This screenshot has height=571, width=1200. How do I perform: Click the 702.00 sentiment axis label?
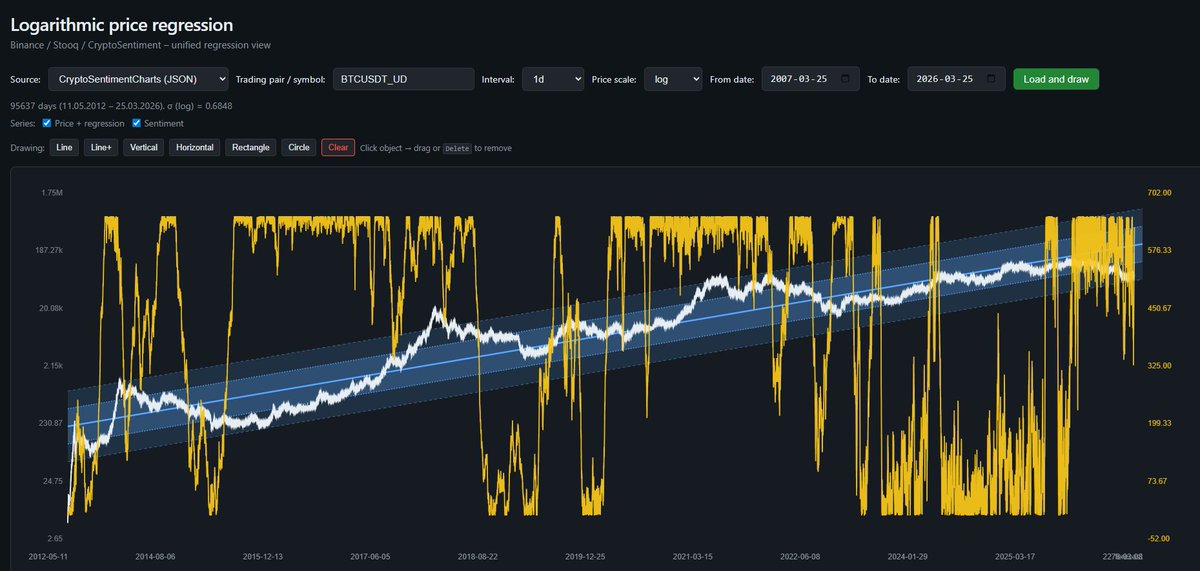[x=1158, y=192]
